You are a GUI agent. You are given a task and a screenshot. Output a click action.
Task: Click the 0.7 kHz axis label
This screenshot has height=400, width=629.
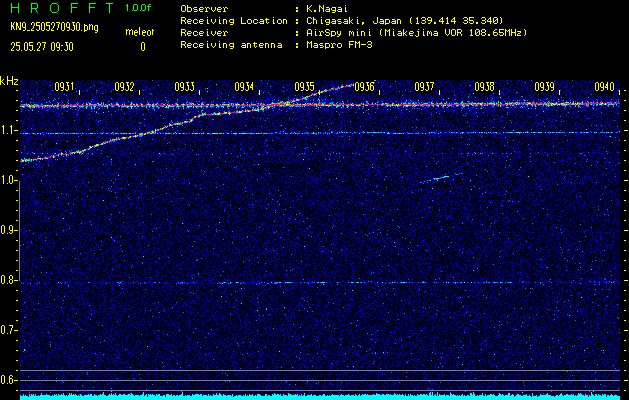point(9,330)
